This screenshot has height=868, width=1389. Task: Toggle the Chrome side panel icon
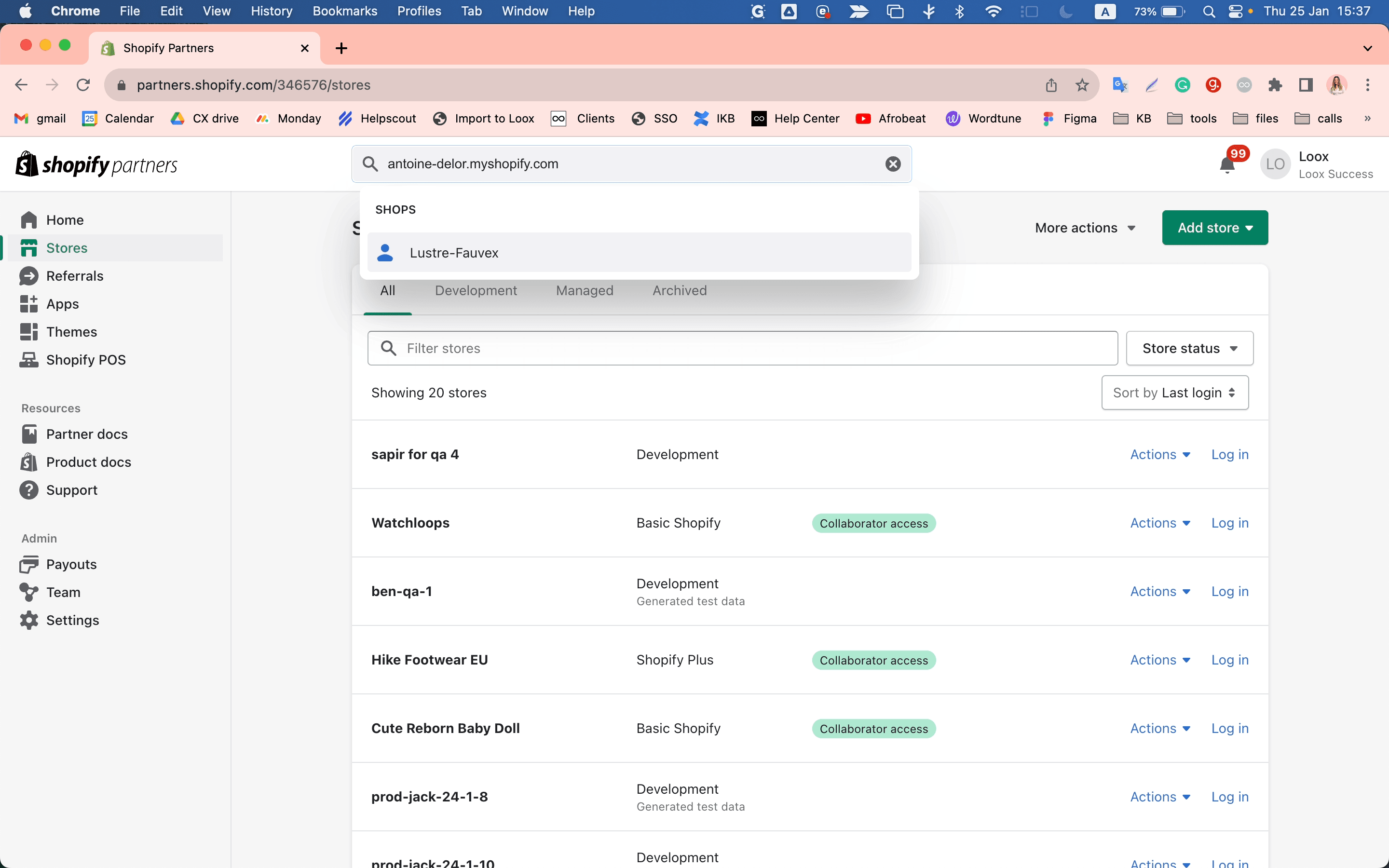[1306, 85]
